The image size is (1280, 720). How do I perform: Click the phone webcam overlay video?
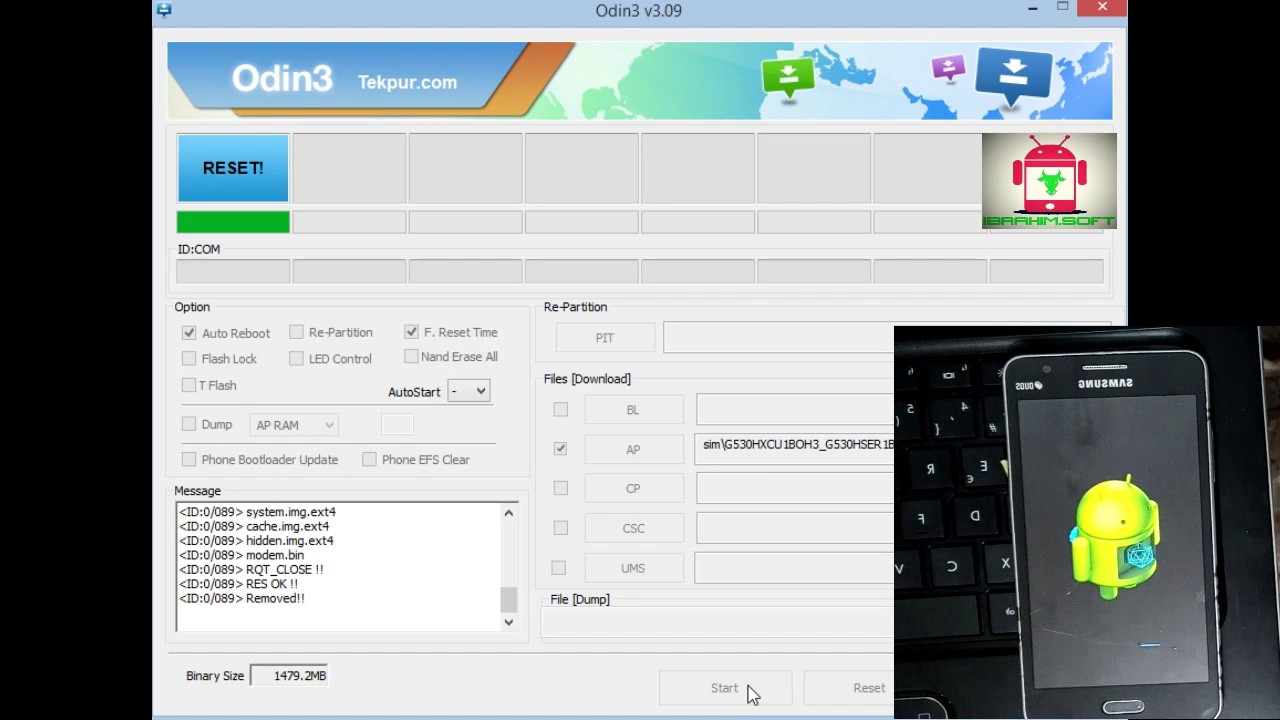[x=1087, y=523]
